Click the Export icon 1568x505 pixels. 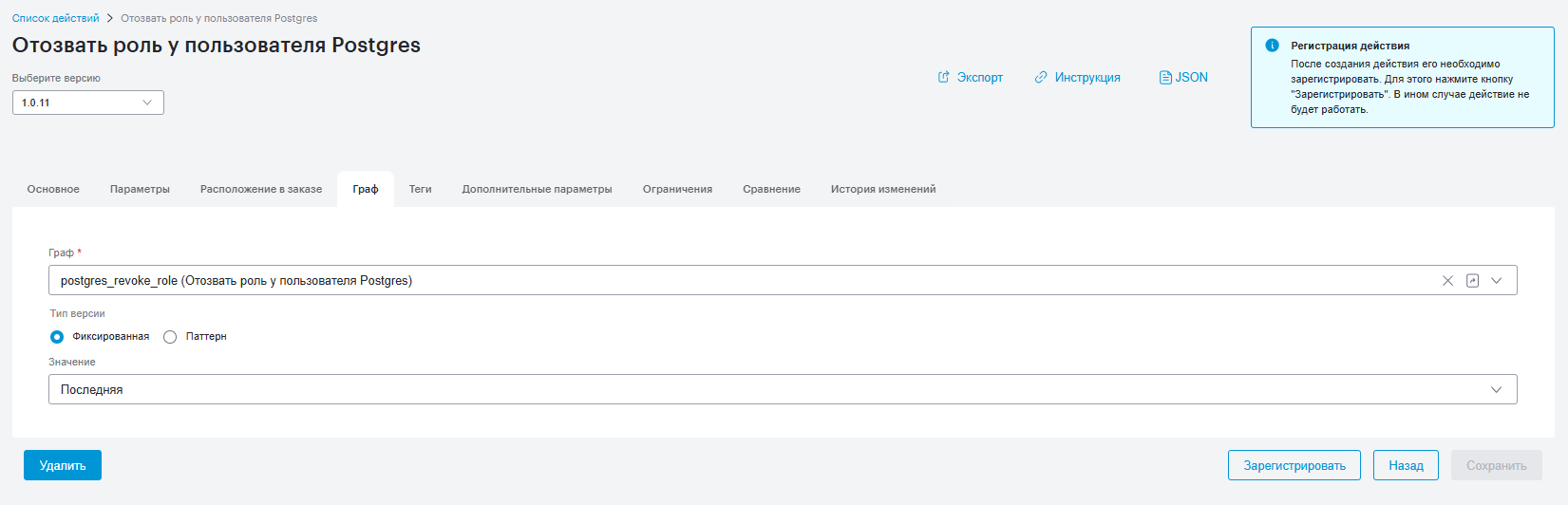pos(943,77)
